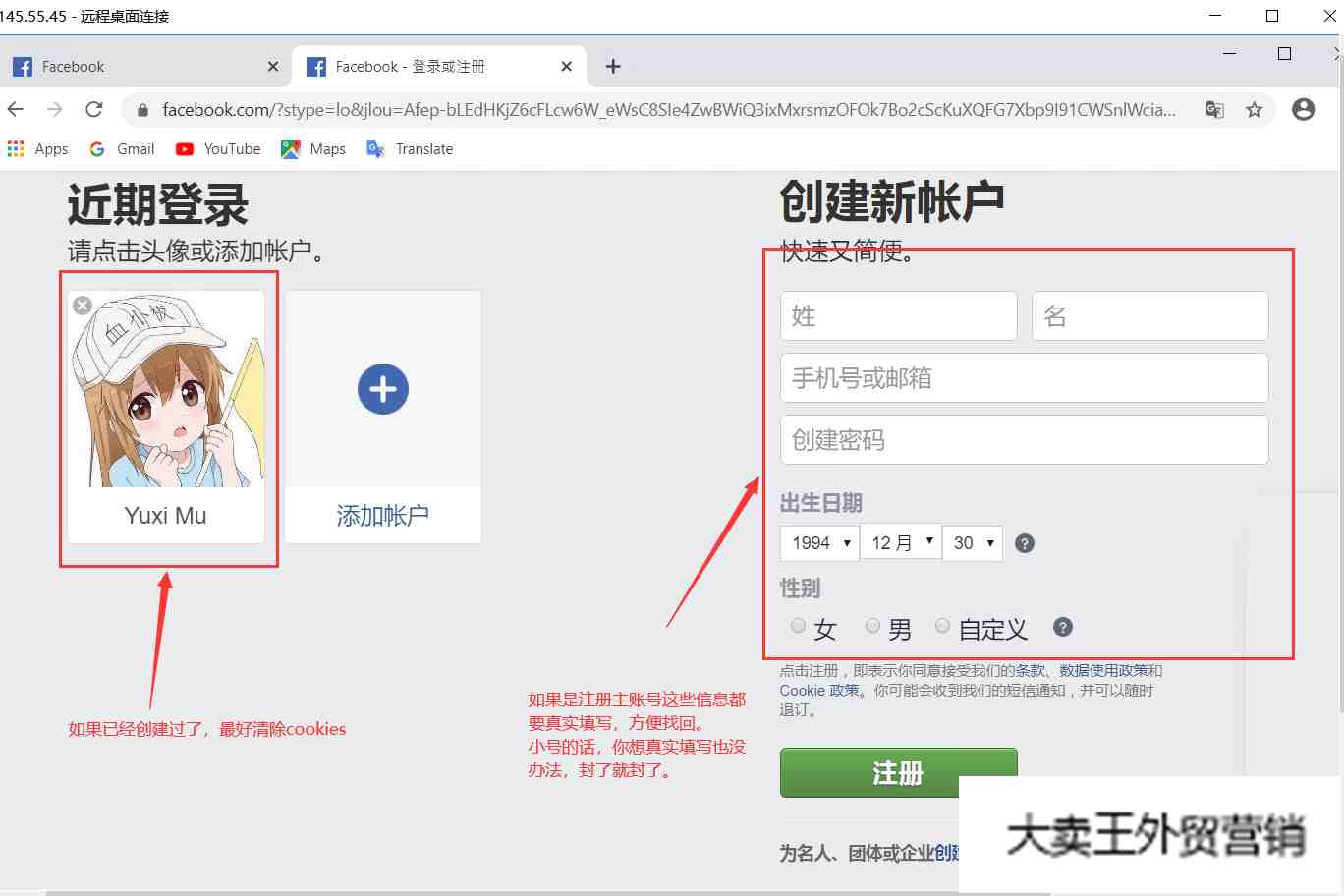Select the 女 gender radio button
Viewport: 1344px width, 896px height.
[798, 625]
